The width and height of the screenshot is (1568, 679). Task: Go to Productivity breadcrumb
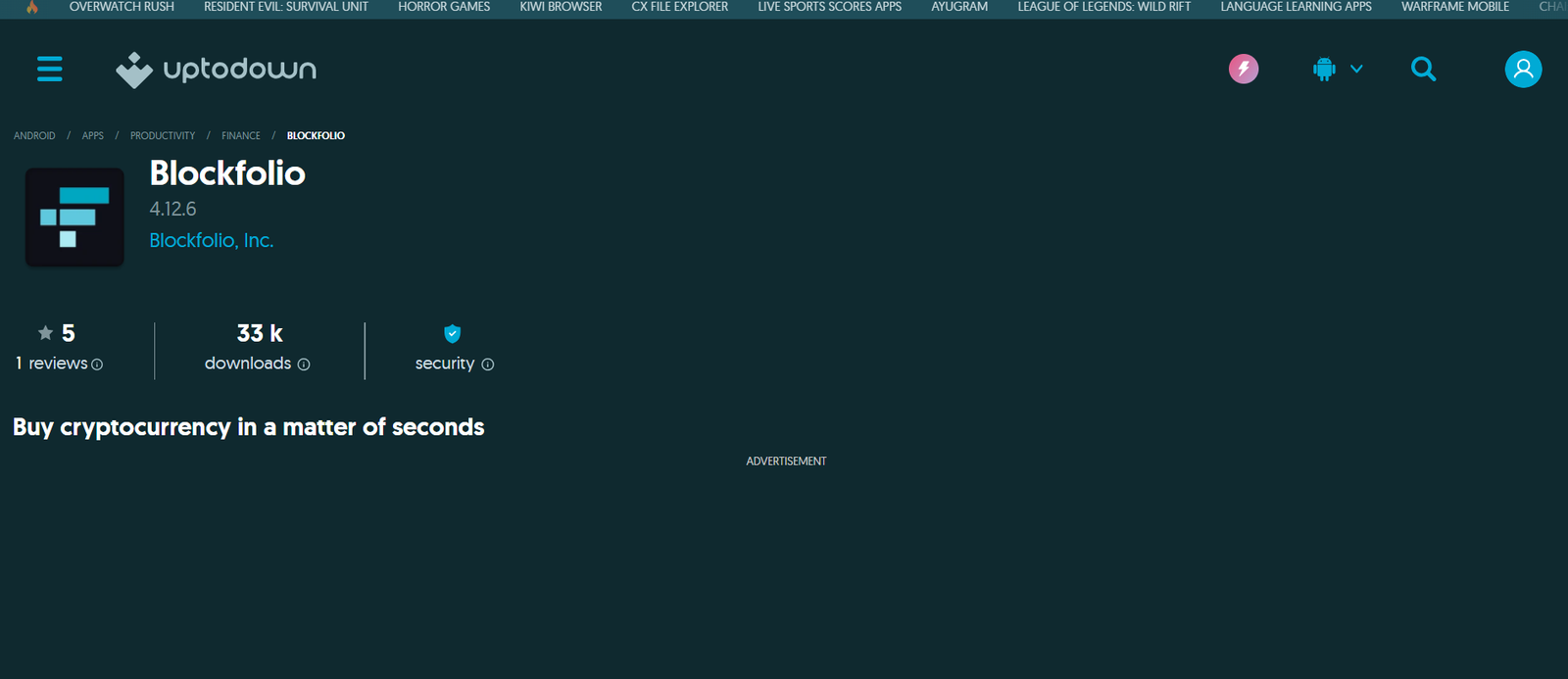tap(163, 136)
